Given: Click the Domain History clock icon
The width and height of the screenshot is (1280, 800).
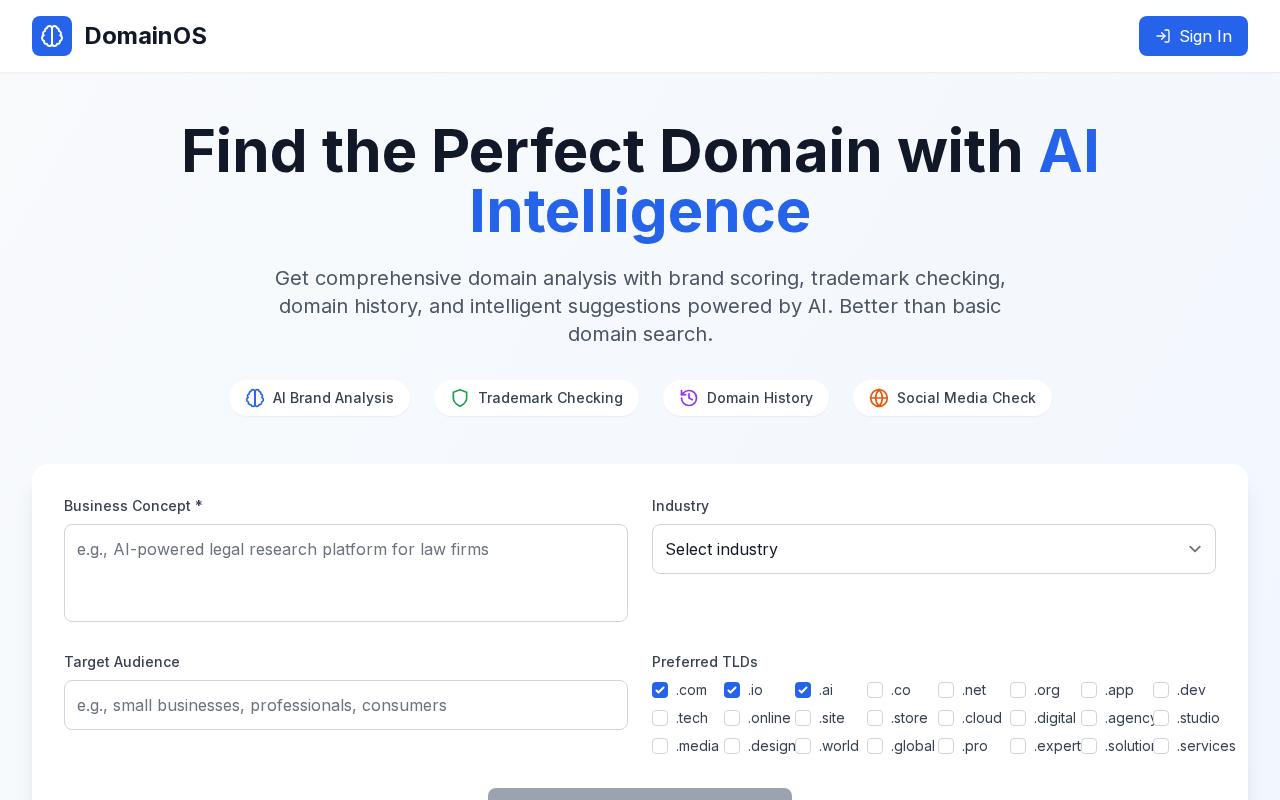Looking at the screenshot, I should (x=689, y=398).
